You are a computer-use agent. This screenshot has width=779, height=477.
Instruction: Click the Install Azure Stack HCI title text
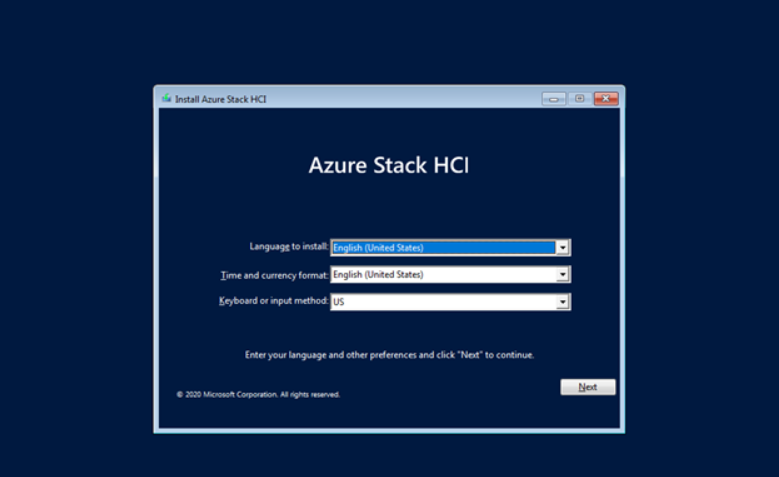click(221, 99)
